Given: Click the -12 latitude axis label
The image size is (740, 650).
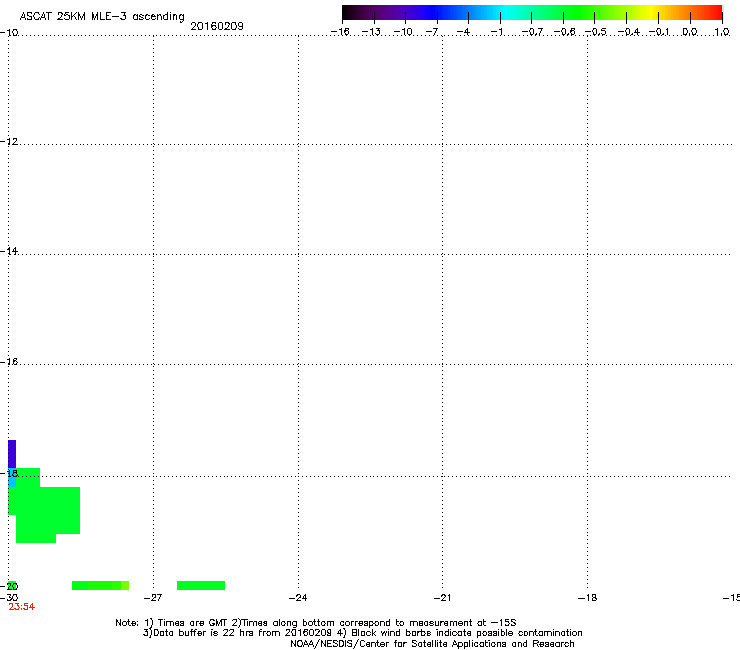Looking at the screenshot, I should pos(9,142).
